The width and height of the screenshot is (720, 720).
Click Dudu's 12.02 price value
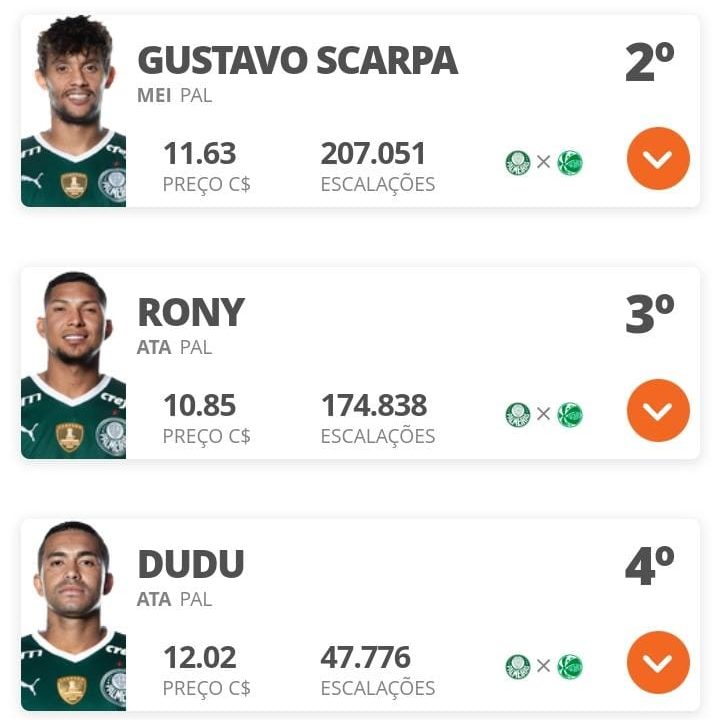pos(200,657)
